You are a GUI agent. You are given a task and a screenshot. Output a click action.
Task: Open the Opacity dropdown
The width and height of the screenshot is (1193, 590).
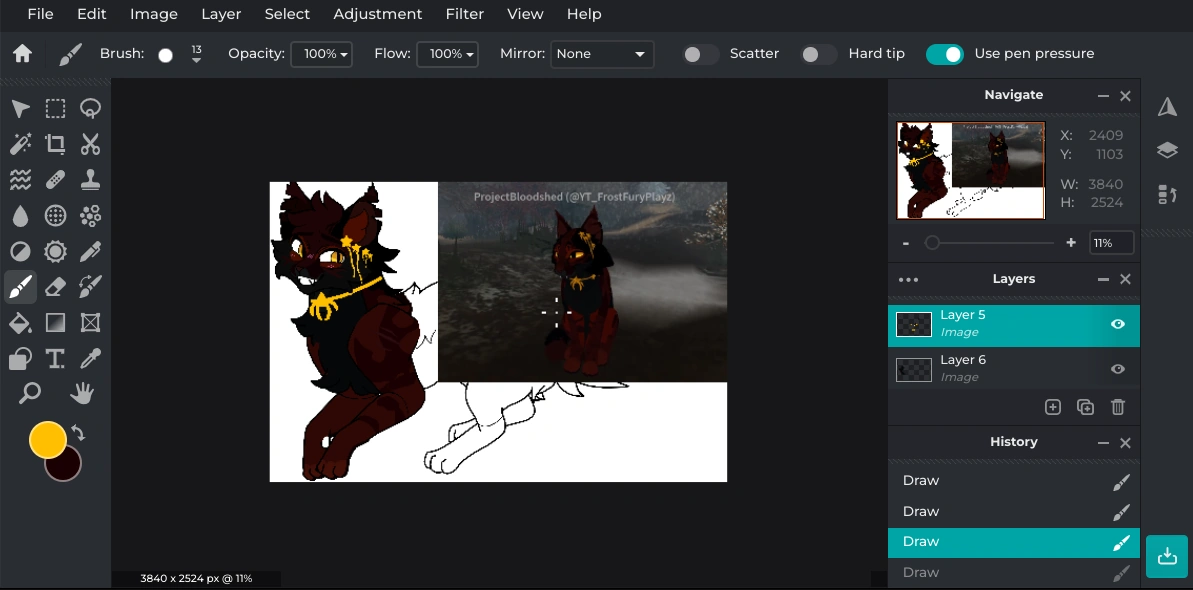(x=321, y=54)
